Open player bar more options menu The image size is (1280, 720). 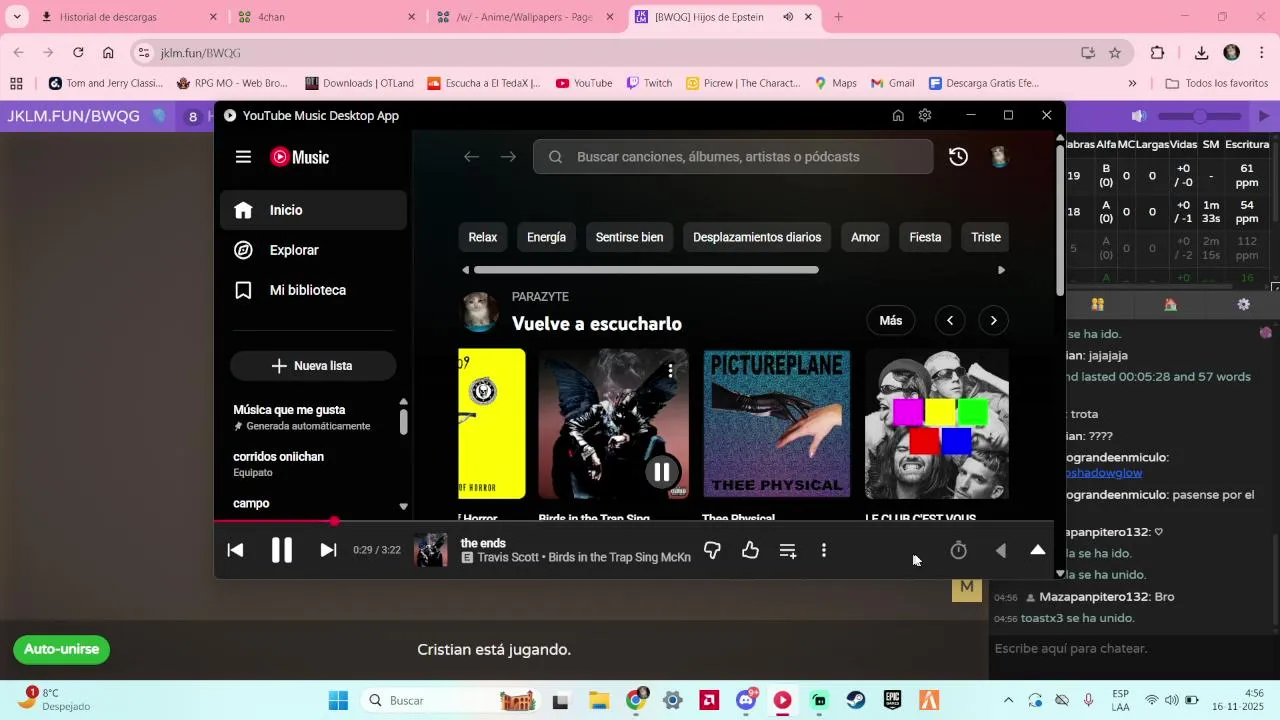tap(824, 550)
